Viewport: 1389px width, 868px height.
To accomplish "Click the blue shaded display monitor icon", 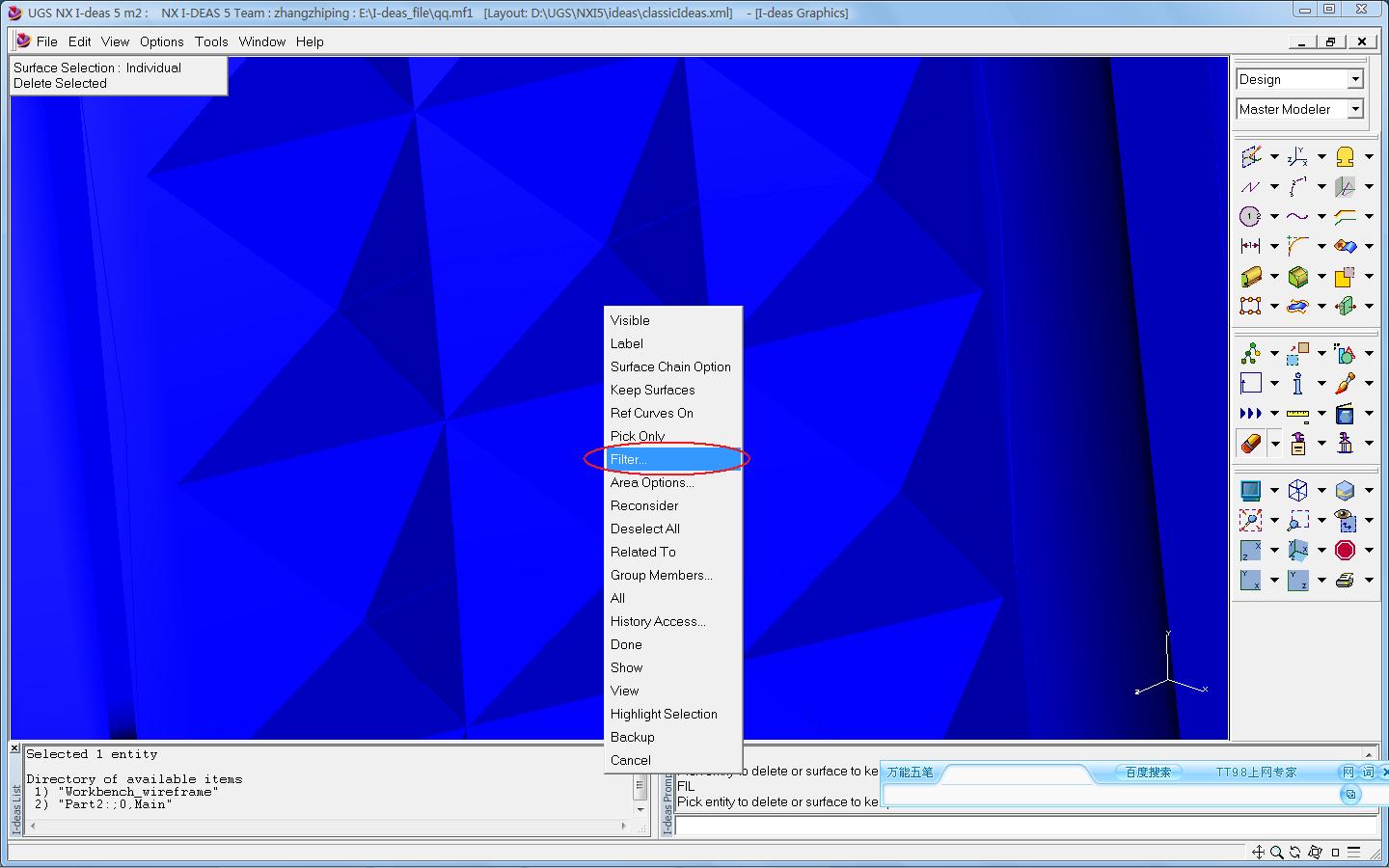I will (x=1251, y=491).
